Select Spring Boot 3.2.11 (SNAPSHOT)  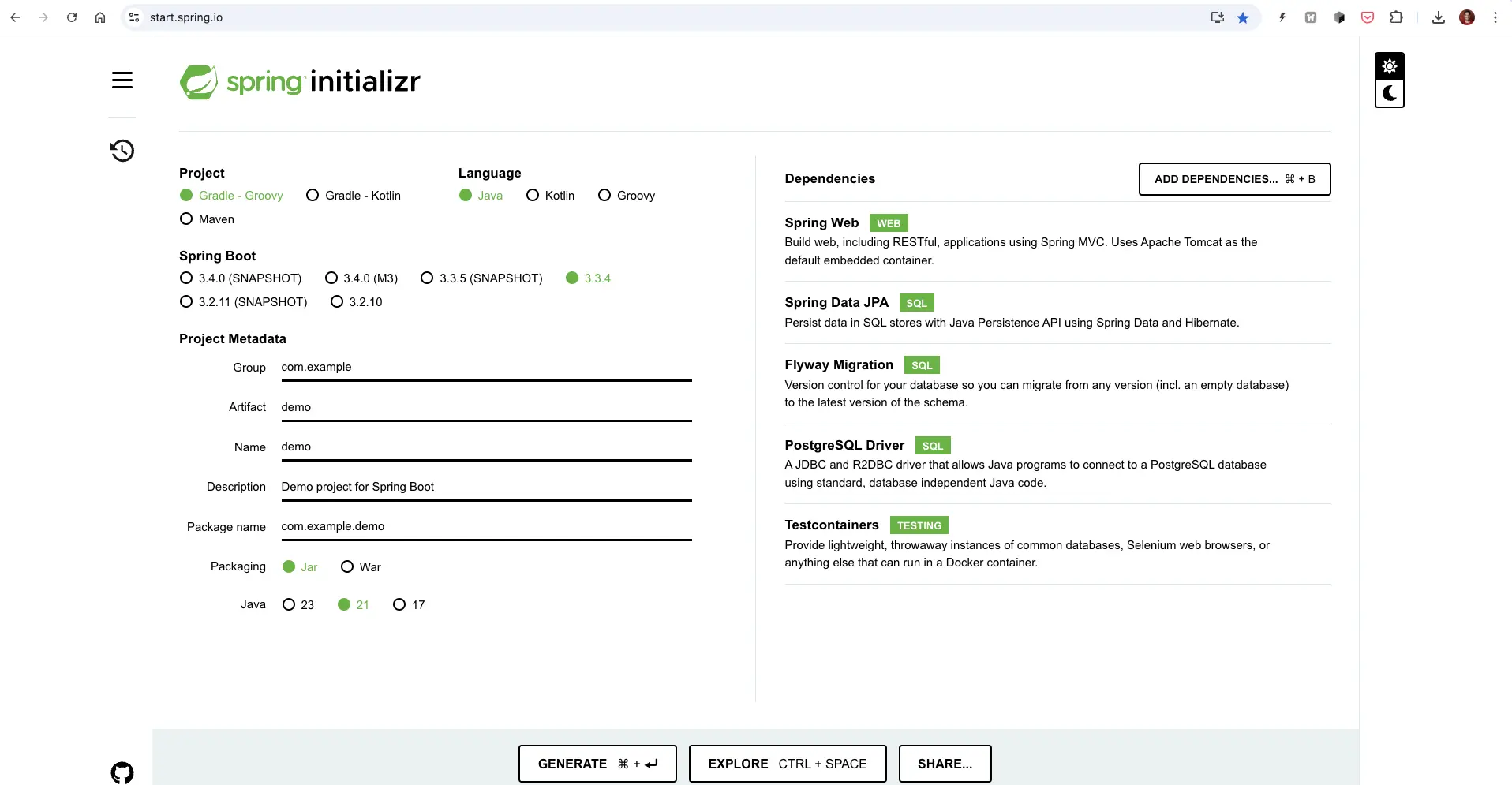(x=243, y=302)
